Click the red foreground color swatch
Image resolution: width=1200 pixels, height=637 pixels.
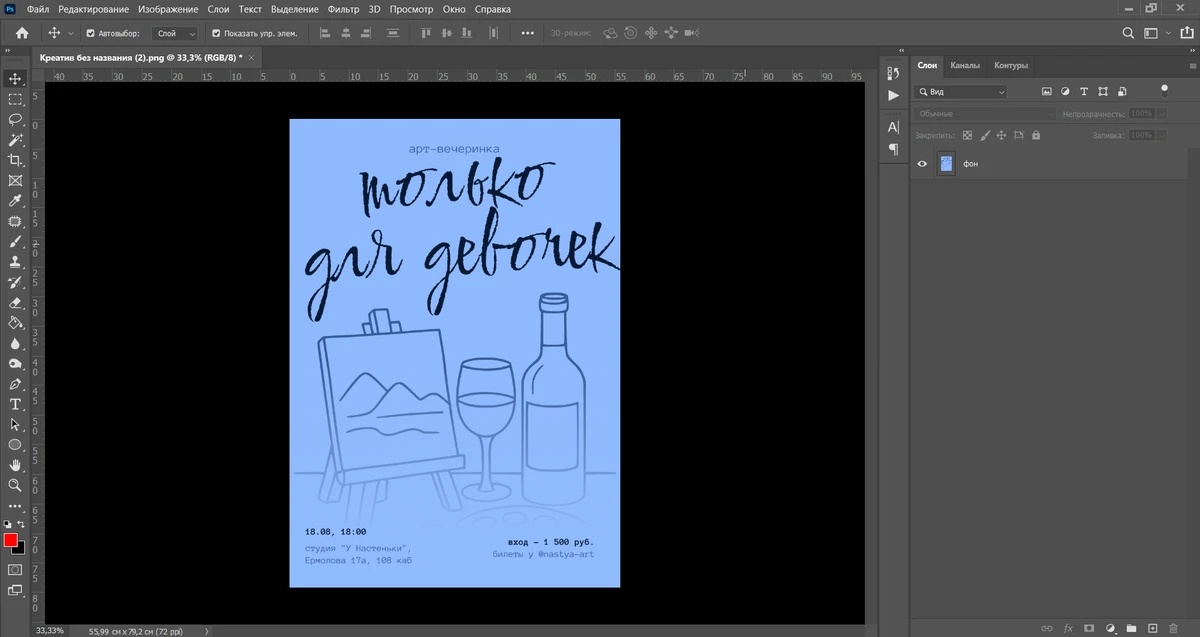tap(11, 540)
